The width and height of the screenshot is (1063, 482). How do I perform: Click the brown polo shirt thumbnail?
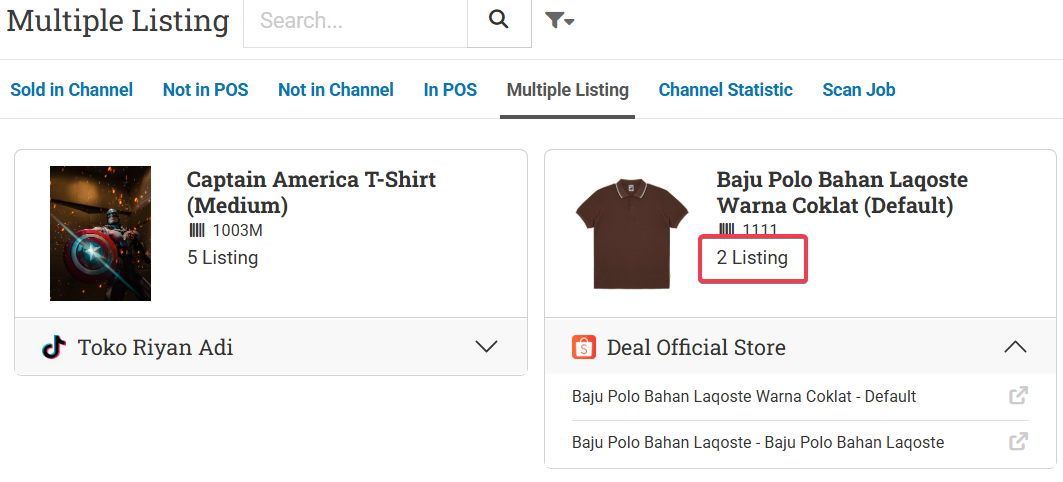click(631, 233)
